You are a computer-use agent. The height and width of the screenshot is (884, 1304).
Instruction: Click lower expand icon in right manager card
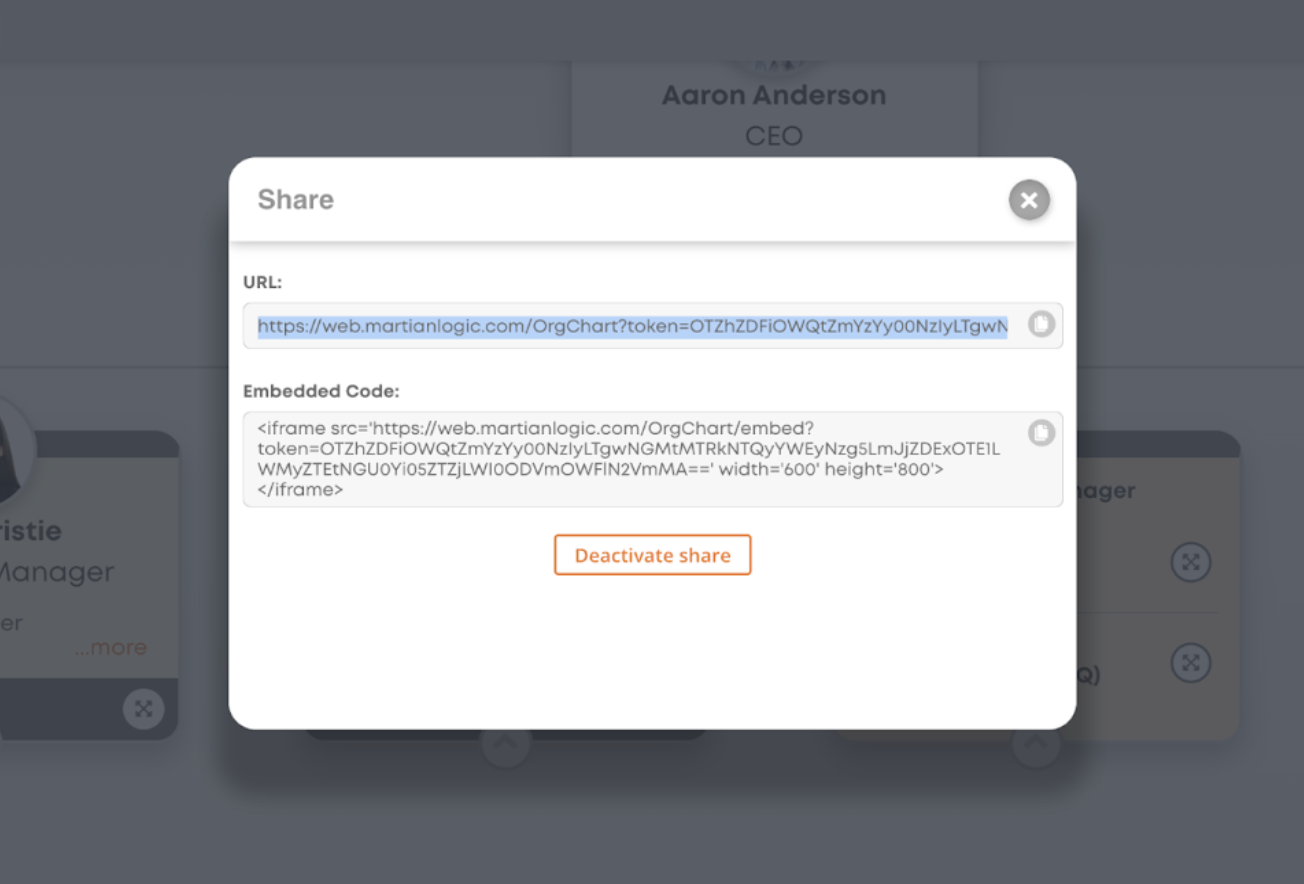click(x=1191, y=663)
